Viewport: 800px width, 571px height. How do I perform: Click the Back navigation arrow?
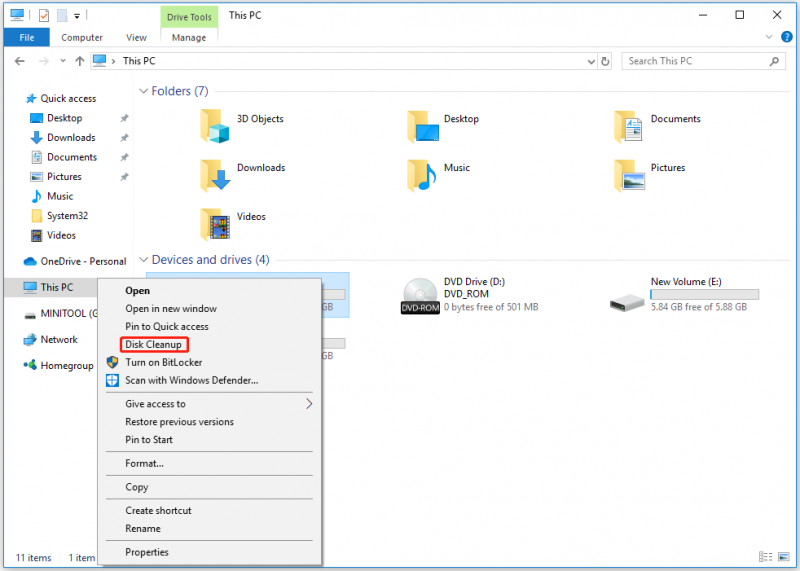coord(19,61)
